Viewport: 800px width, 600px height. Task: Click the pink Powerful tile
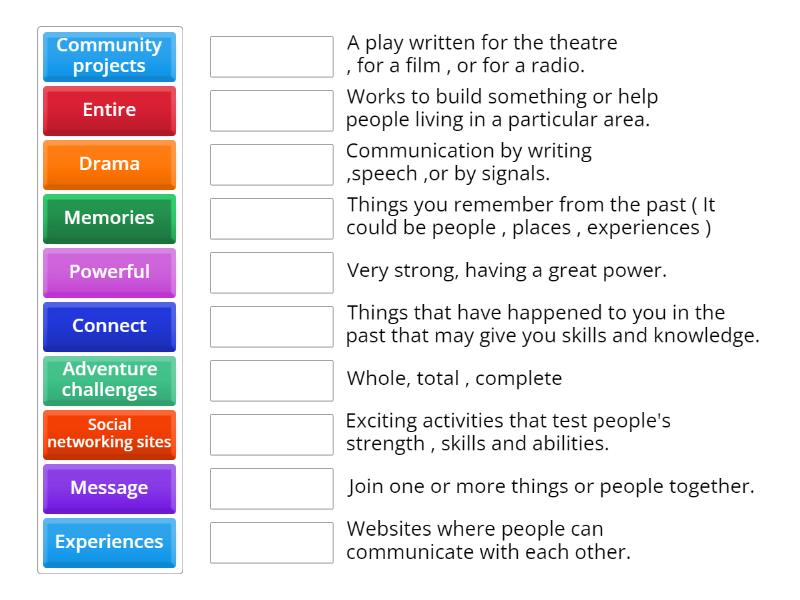109,272
